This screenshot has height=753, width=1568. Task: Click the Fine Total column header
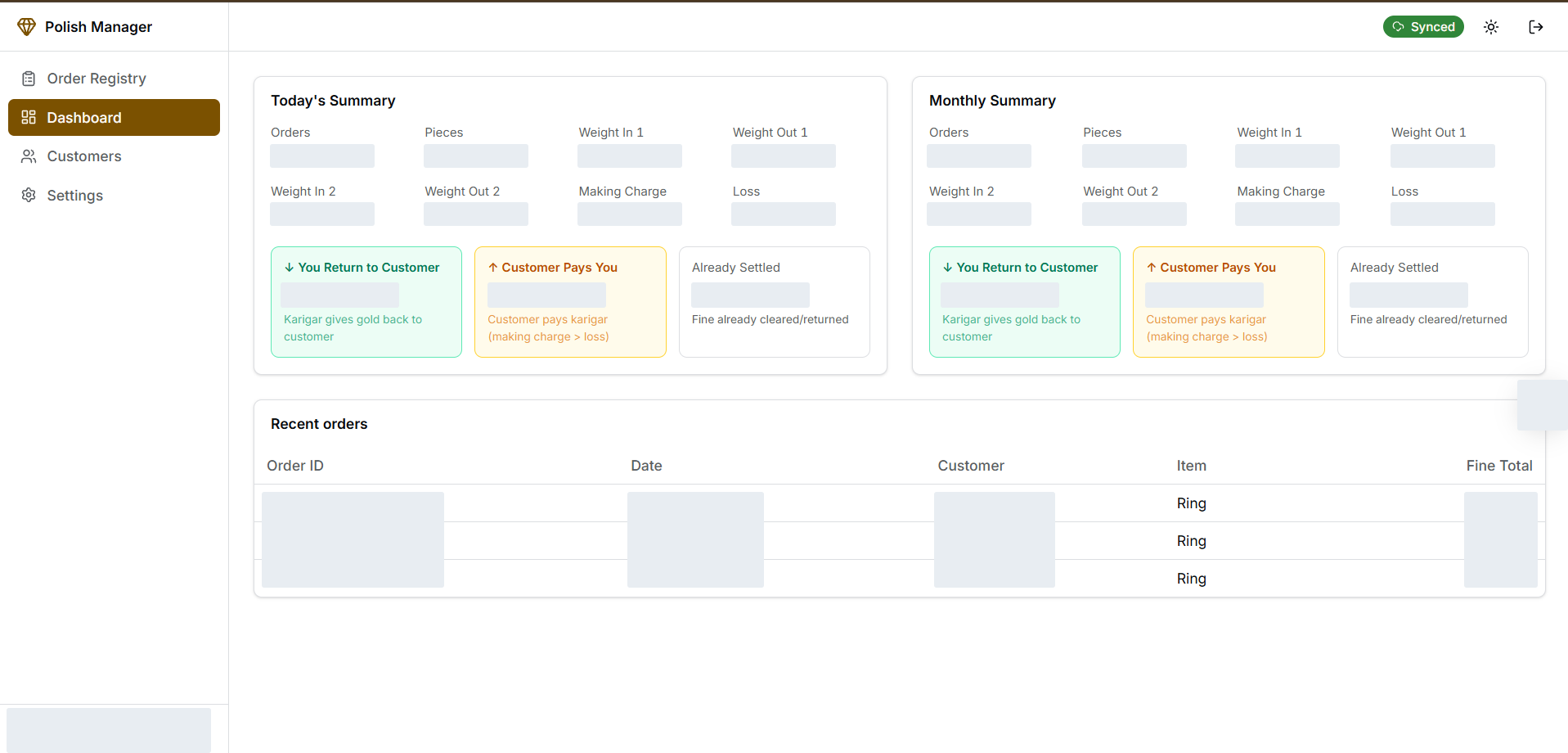click(x=1499, y=466)
